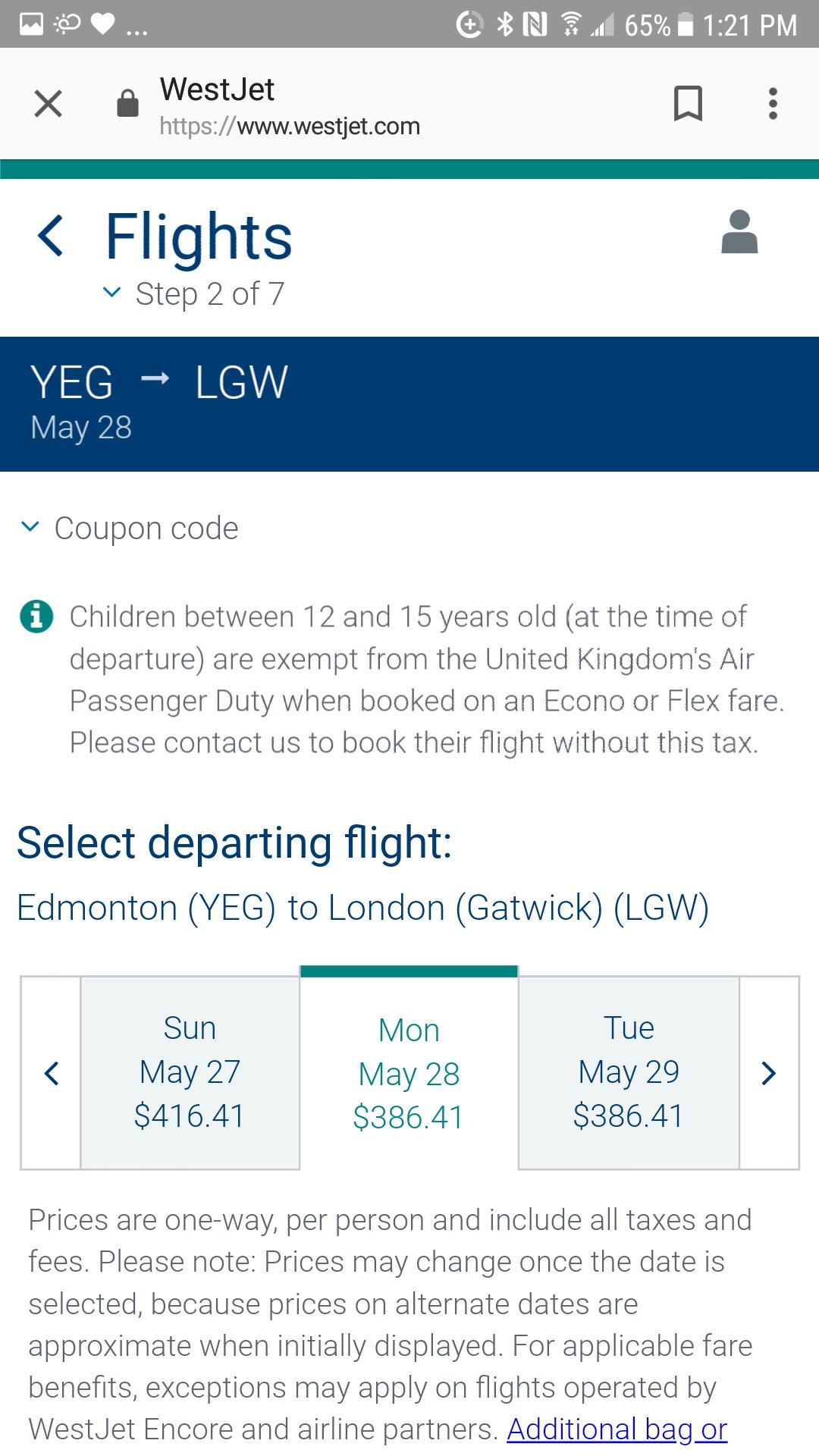This screenshot has width=819, height=1456.
Task: Select the Tue May 29 date tab
Action: (x=629, y=1072)
